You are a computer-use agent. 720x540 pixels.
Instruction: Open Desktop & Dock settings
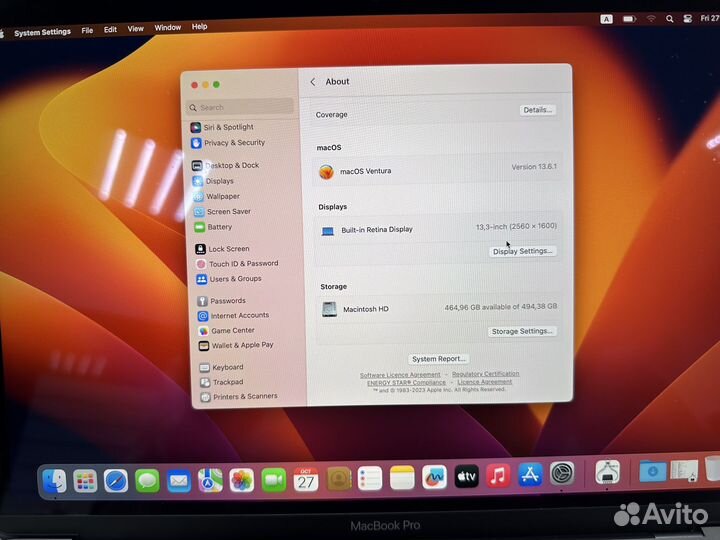226,165
